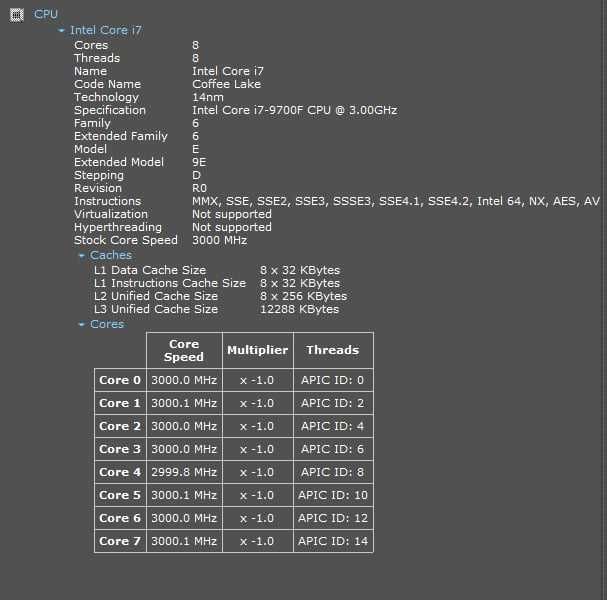
Task: Click the Cores section heading label
Action: [107, 324]
